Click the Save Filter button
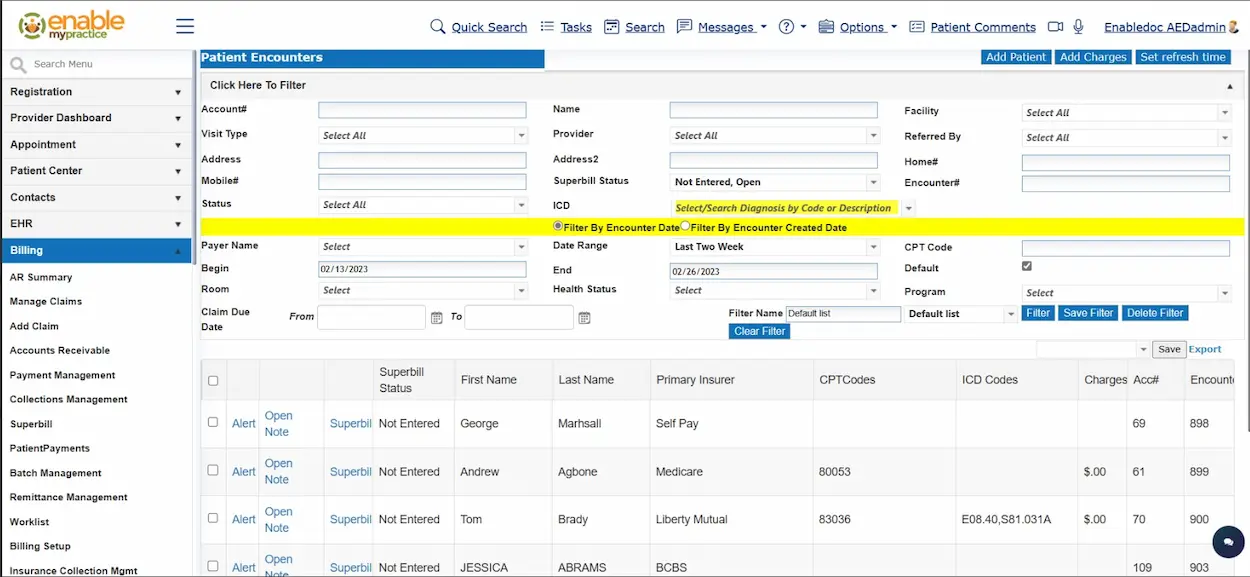Viewport: 1250px width, 577px height. point(1087,312)
